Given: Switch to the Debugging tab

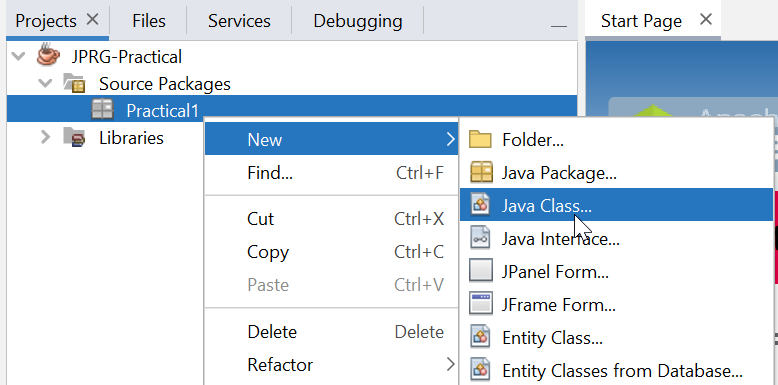Looking at the screenshot, I should [358, 21].
